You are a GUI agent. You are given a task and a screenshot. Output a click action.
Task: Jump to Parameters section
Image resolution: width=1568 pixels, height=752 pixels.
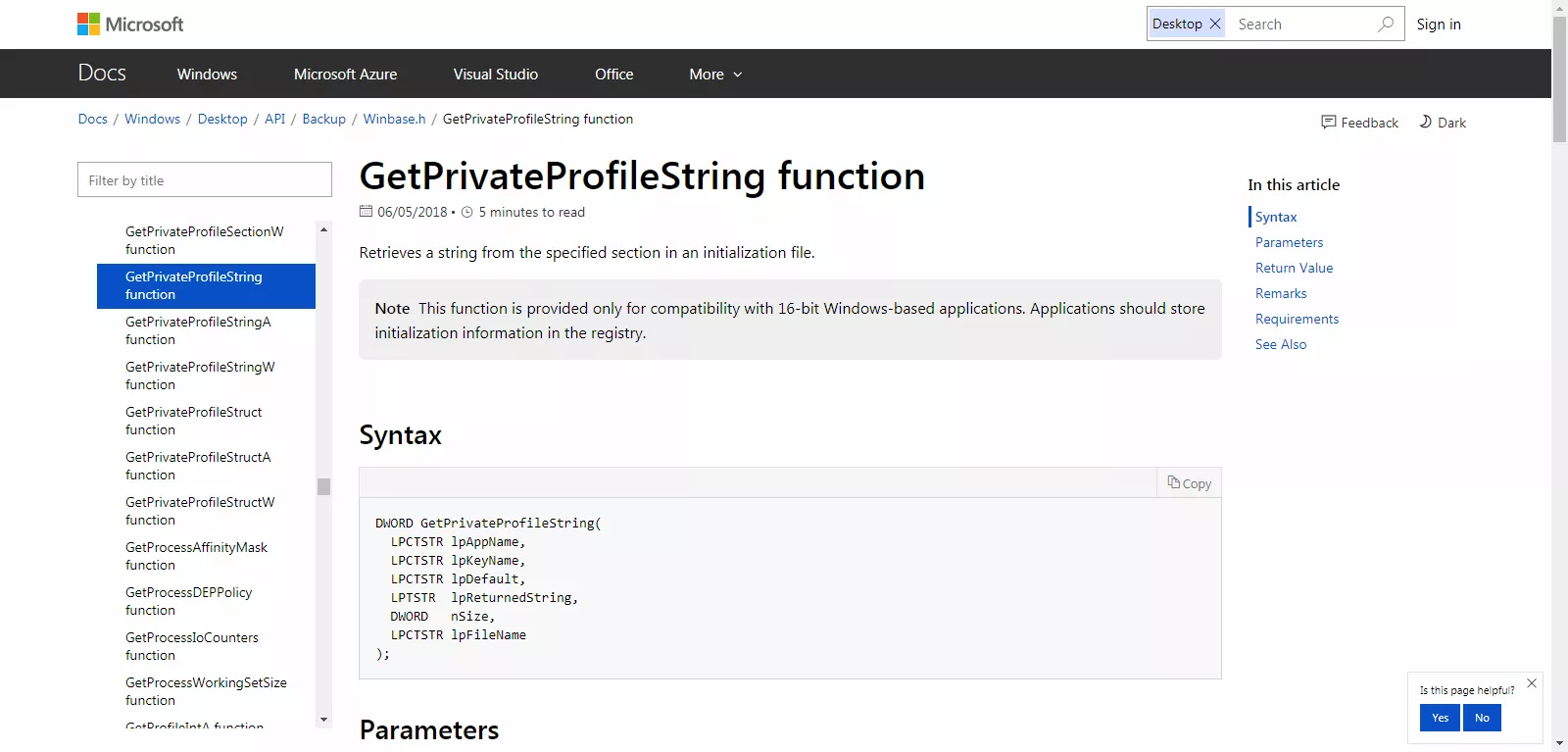1289,242
